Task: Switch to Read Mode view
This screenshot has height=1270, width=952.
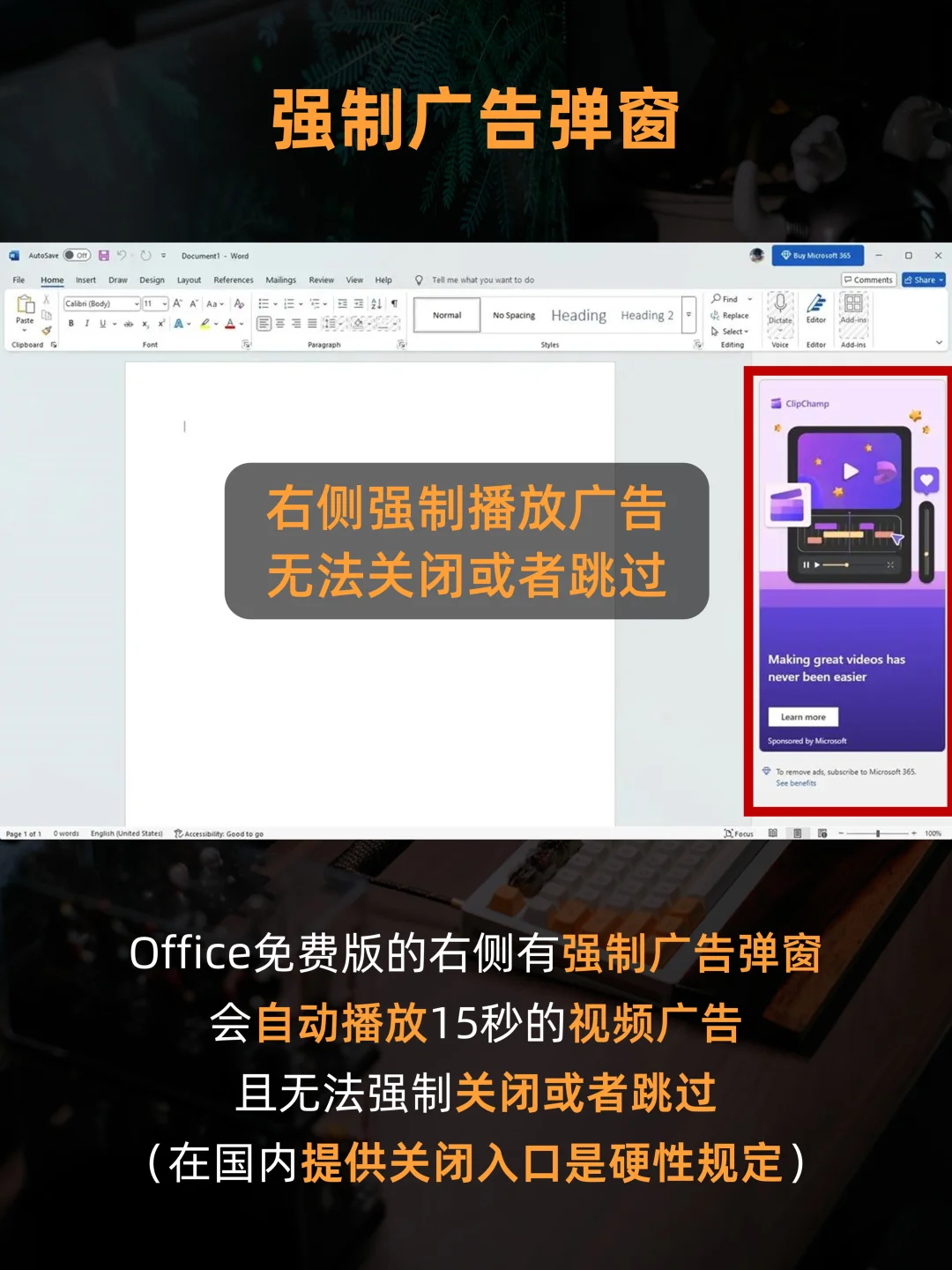Action: 773,833
